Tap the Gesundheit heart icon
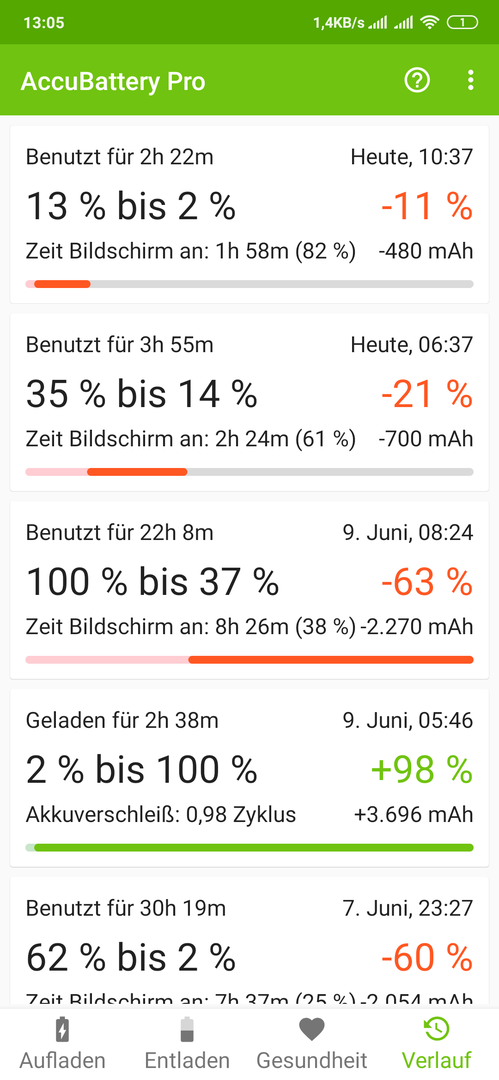 click(312, 1030)
